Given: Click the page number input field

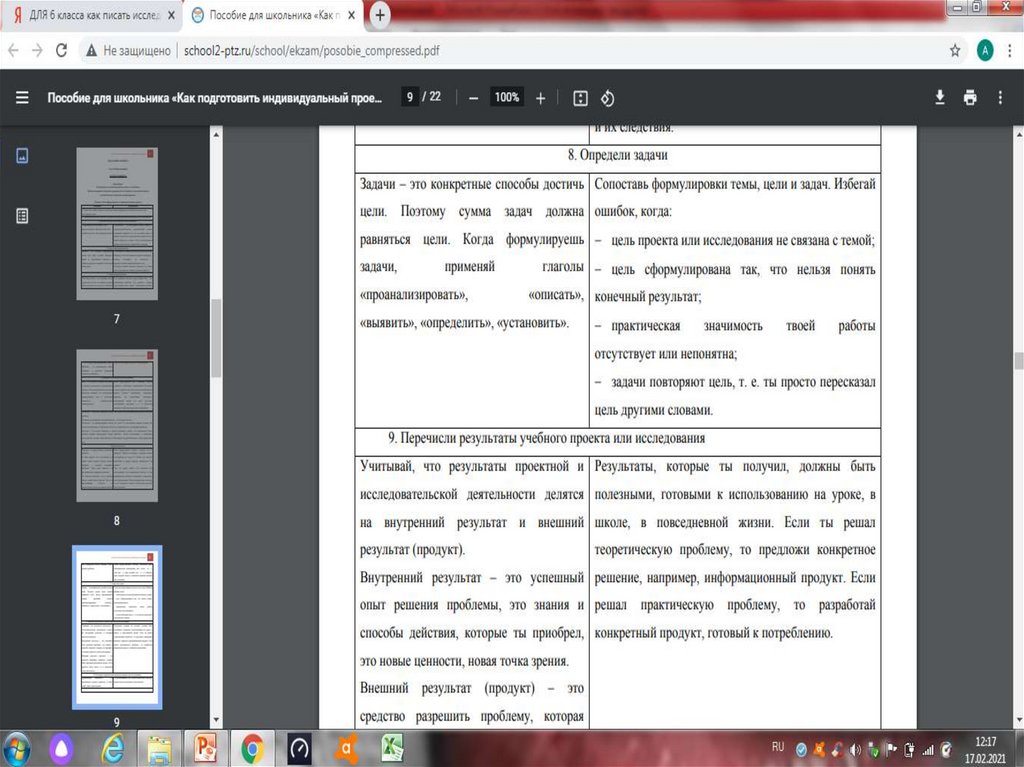Looking at the screenshot, I should pyautogui.click(x=410, y=97).
